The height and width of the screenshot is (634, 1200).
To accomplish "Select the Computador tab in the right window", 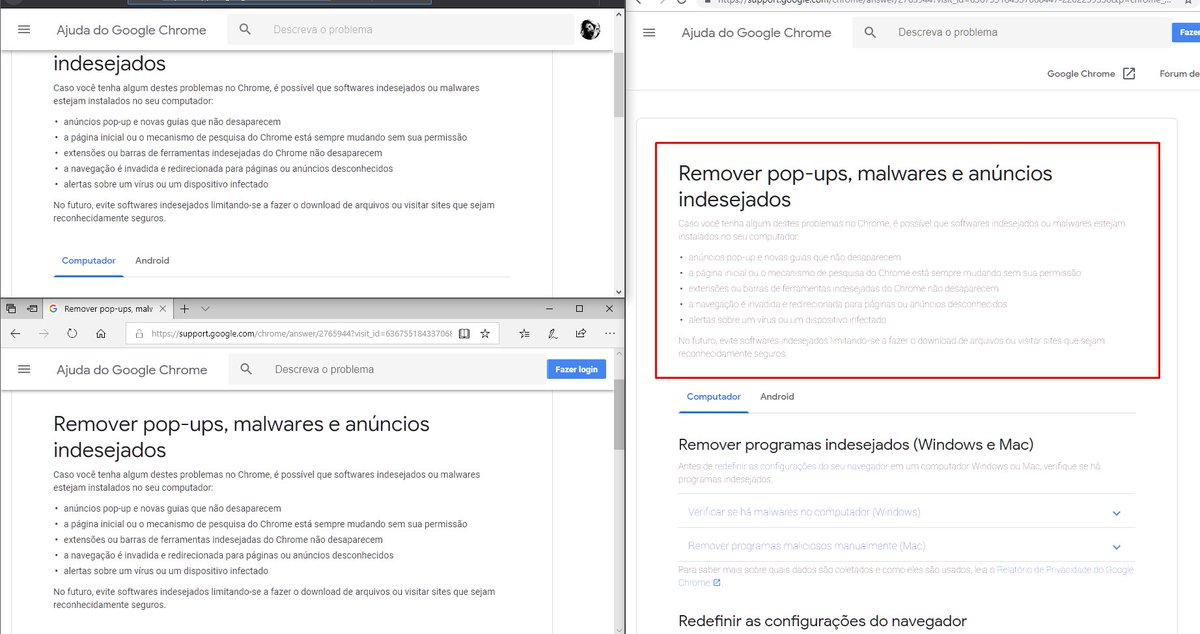I will [x=714, y=396].
